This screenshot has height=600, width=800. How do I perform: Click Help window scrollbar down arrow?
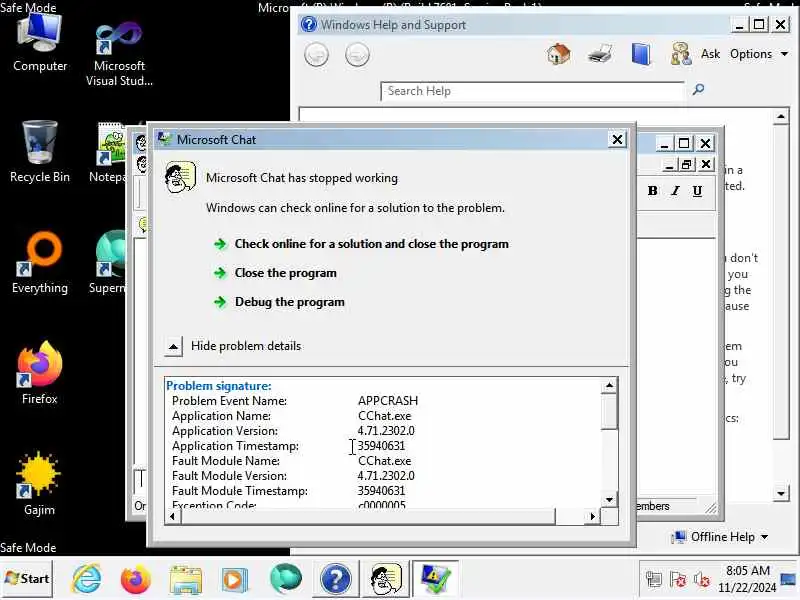click(781, 493)
